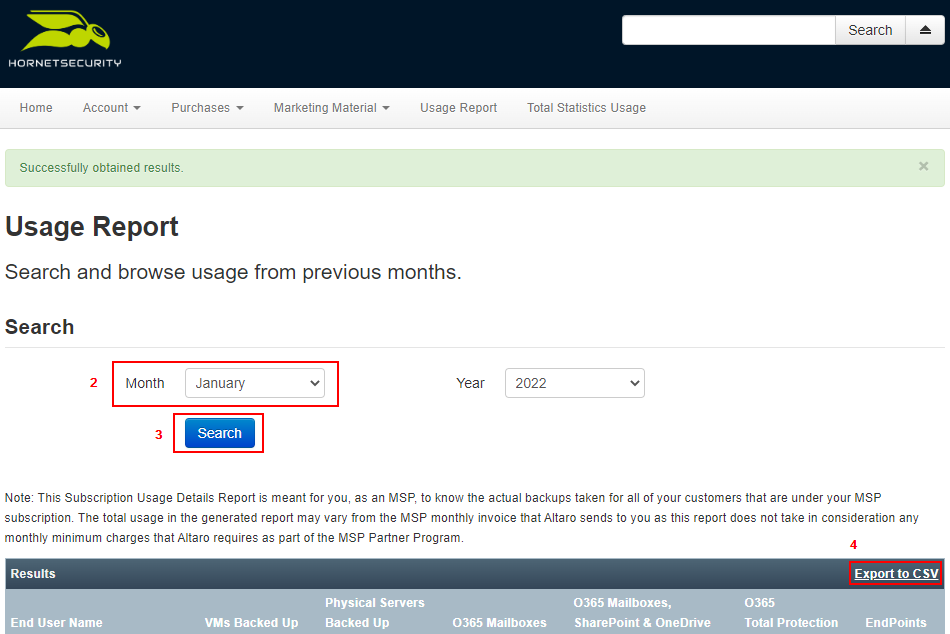Click the Export to CSV link

(x=896, y=573)
